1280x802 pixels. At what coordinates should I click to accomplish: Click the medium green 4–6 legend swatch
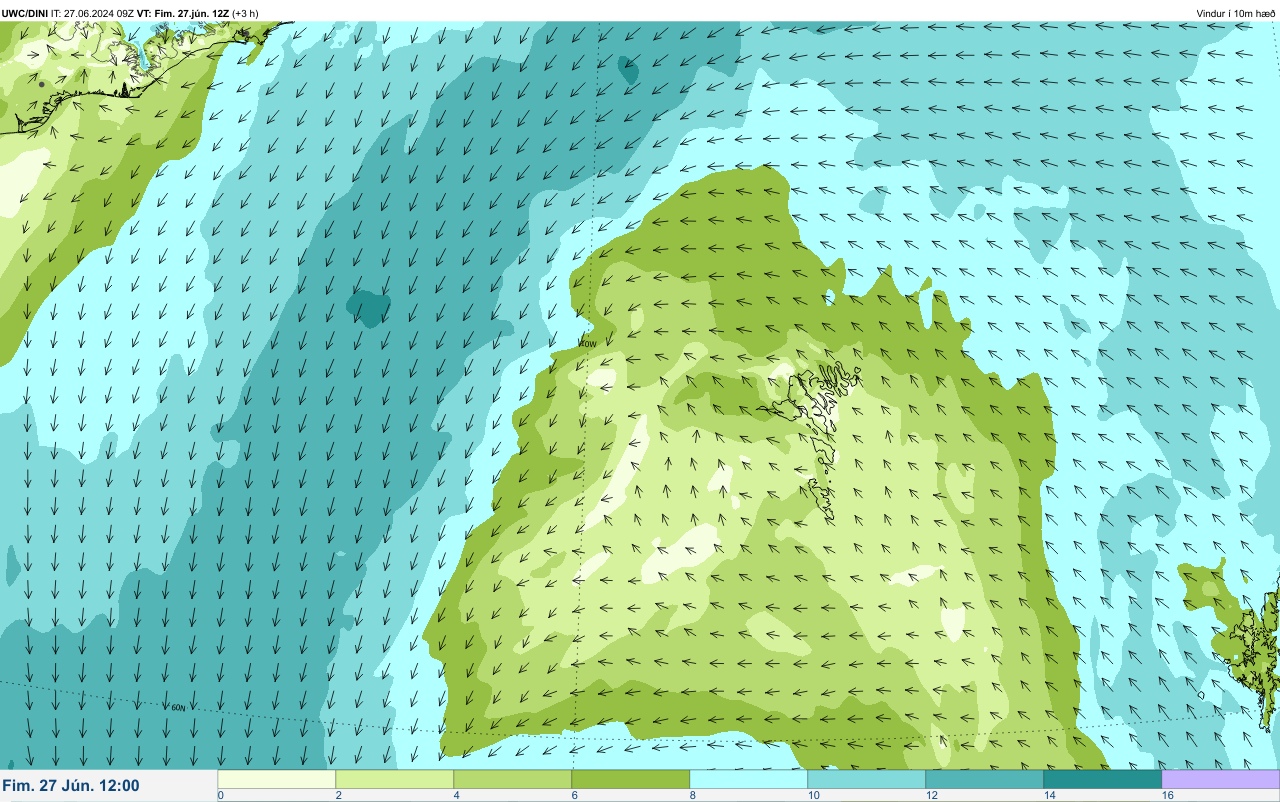click(x=512, y=779)
